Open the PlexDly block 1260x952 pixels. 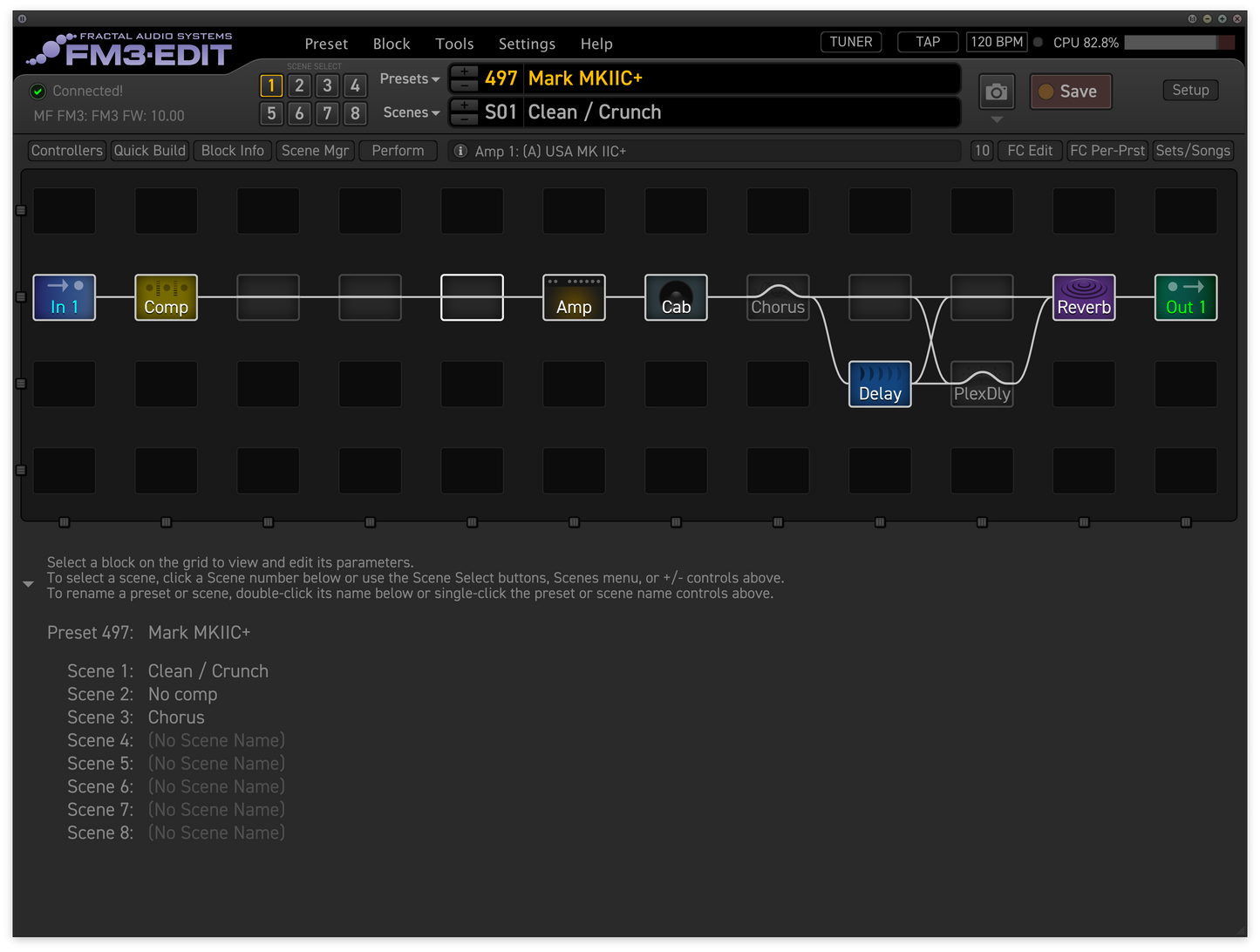982,384
